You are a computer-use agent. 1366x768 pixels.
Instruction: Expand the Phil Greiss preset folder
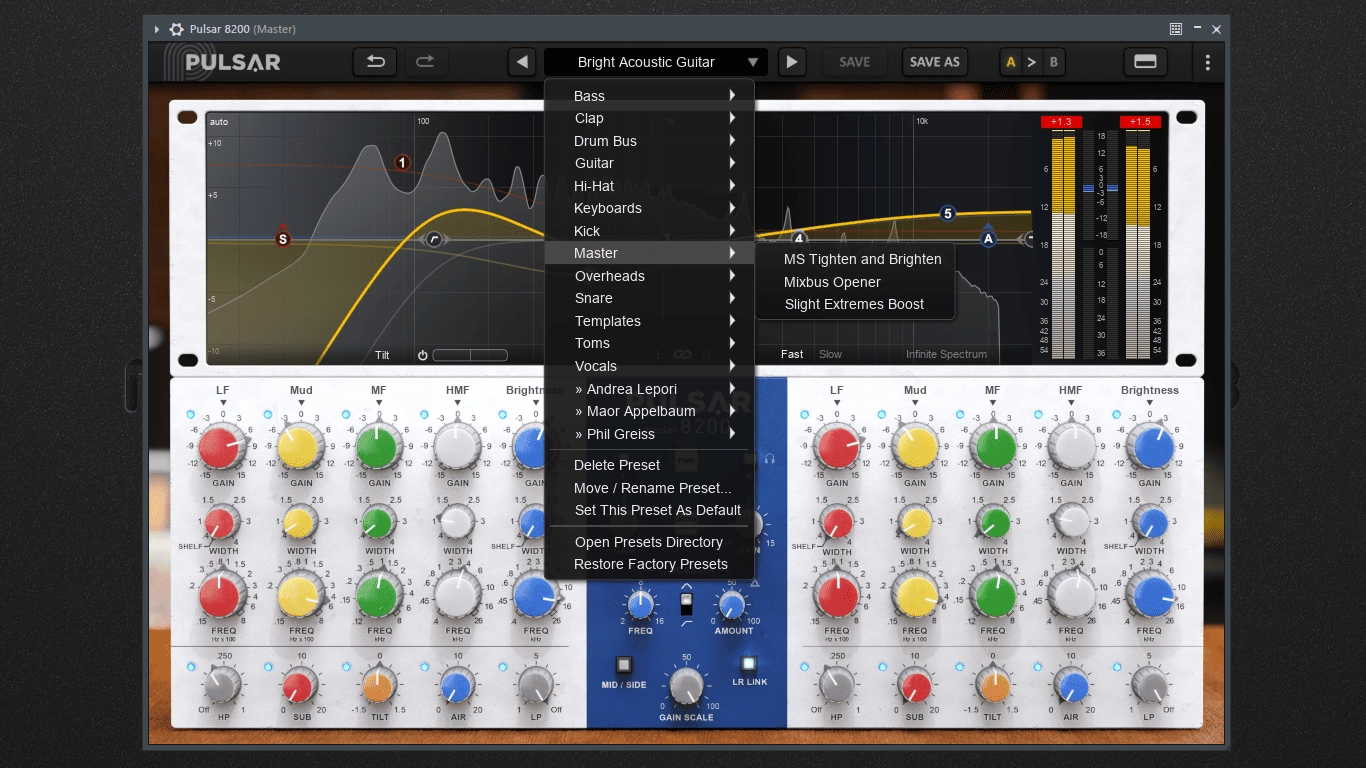(x=649, y=434)
